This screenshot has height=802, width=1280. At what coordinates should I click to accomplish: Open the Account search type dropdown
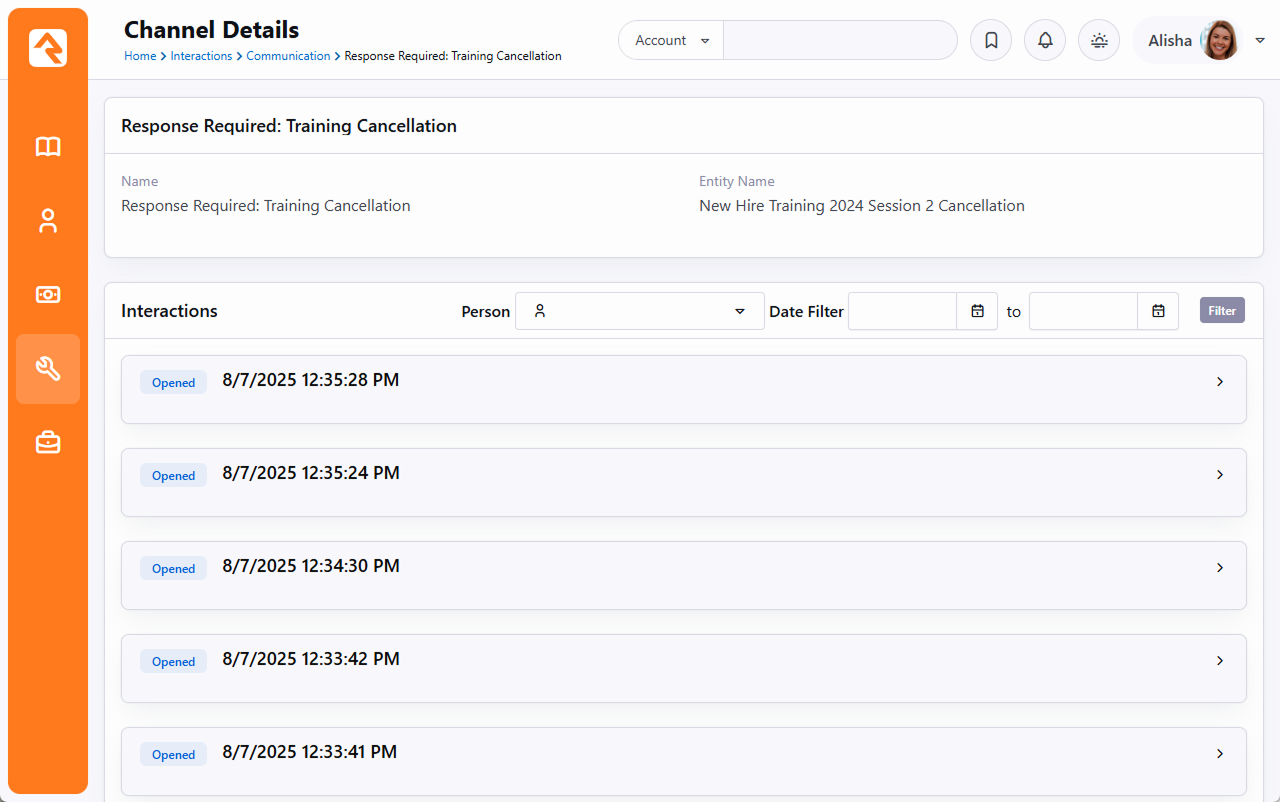[672, 41]
